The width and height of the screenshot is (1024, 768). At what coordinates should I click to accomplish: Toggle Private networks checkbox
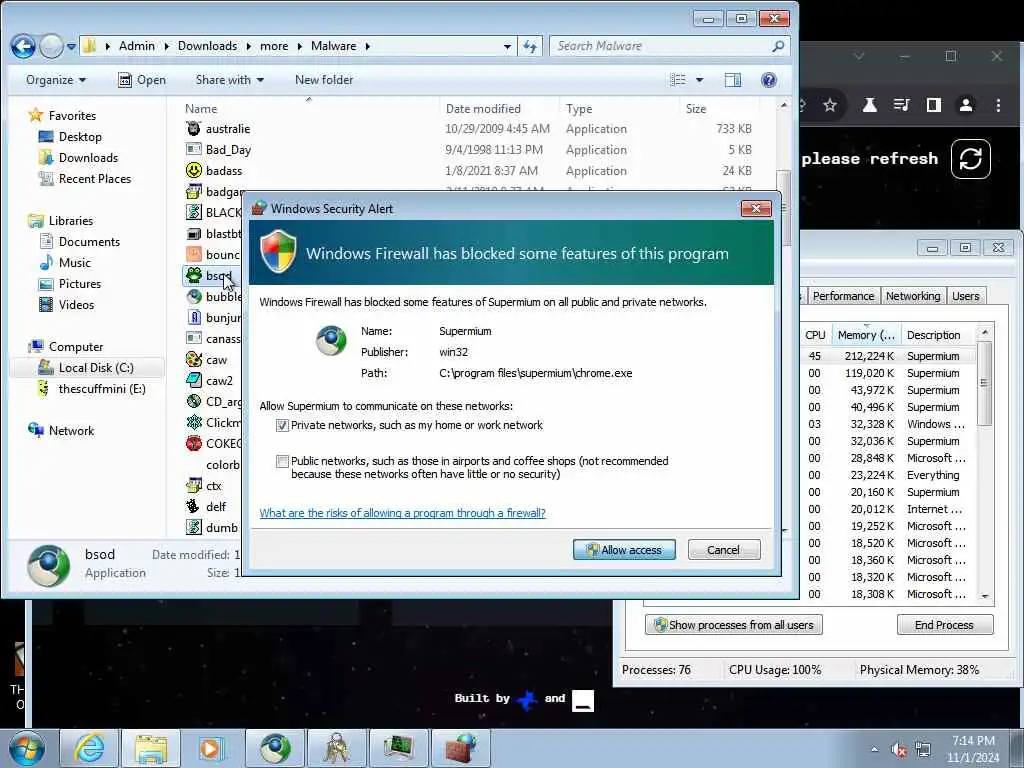point(282,426)
